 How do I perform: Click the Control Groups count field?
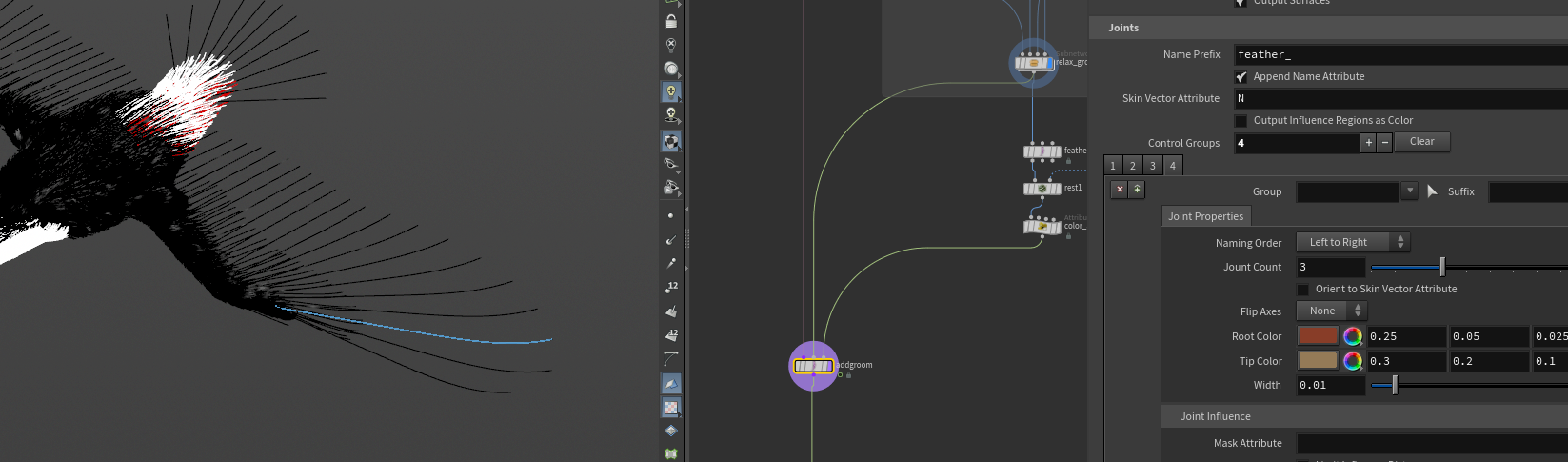(x=1298, y=143)
